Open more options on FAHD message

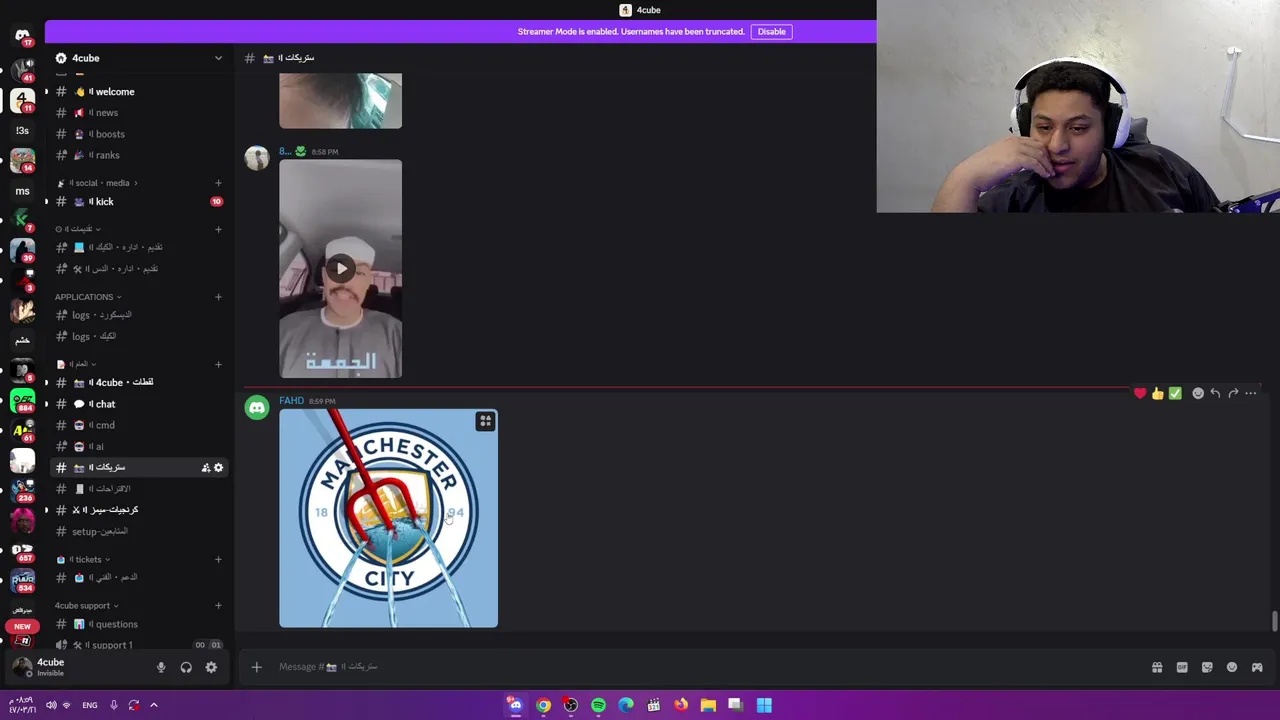pyautogui.click(x=1251, y=393)
